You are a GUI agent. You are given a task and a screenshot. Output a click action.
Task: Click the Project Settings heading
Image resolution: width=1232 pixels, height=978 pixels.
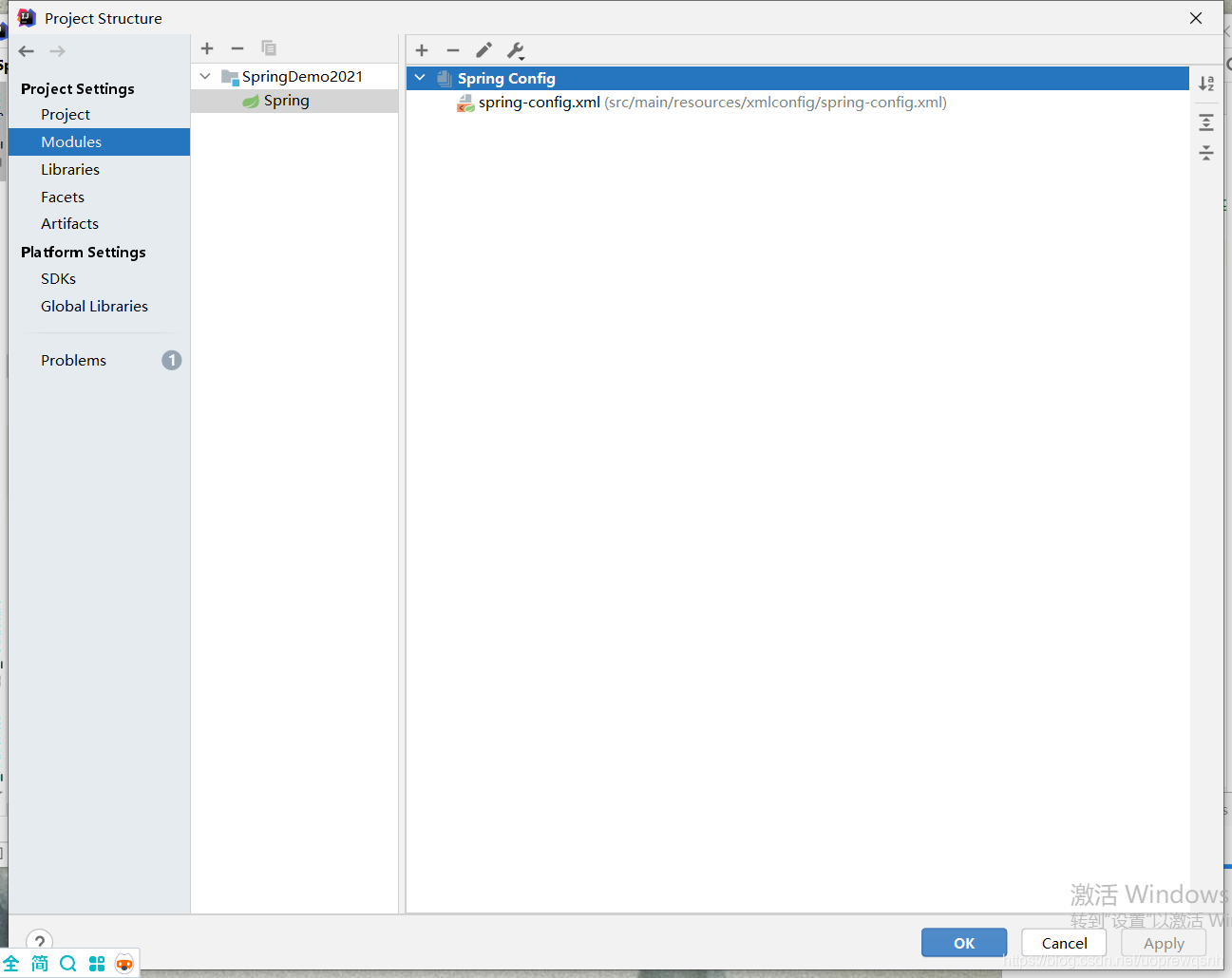click(x=78, y=88)
